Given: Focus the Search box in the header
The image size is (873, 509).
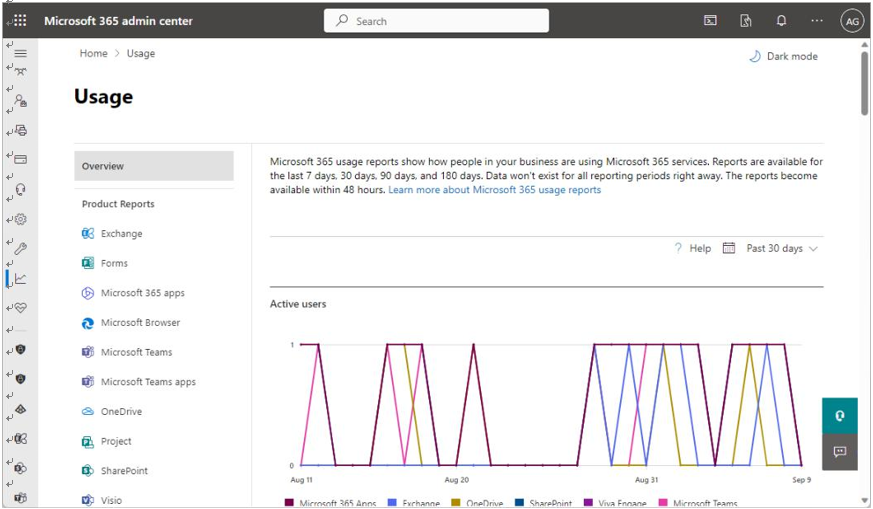Looking at the screenshot, I should point(436,21).
